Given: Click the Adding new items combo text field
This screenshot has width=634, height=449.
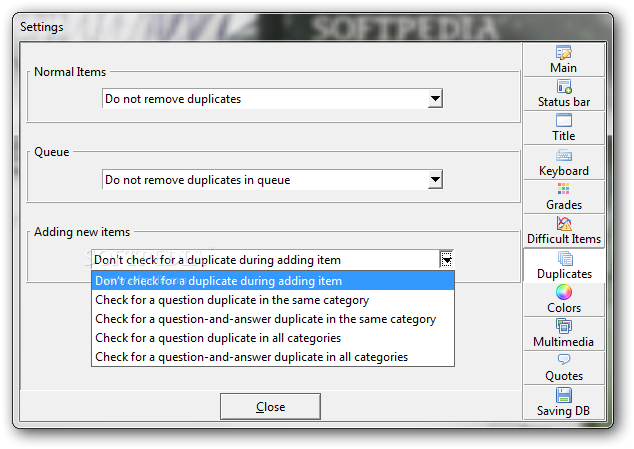Looking at the screenshot, I should 265,260.
